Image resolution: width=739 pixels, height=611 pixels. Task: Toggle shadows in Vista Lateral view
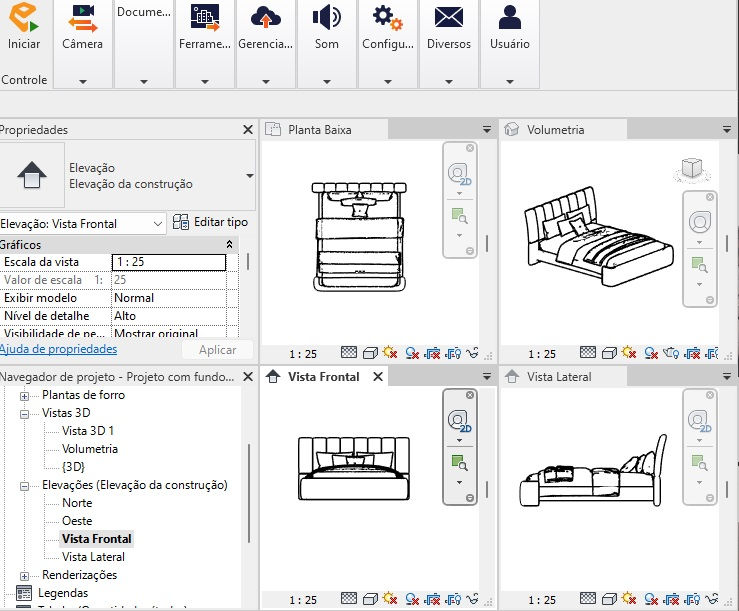651,599
